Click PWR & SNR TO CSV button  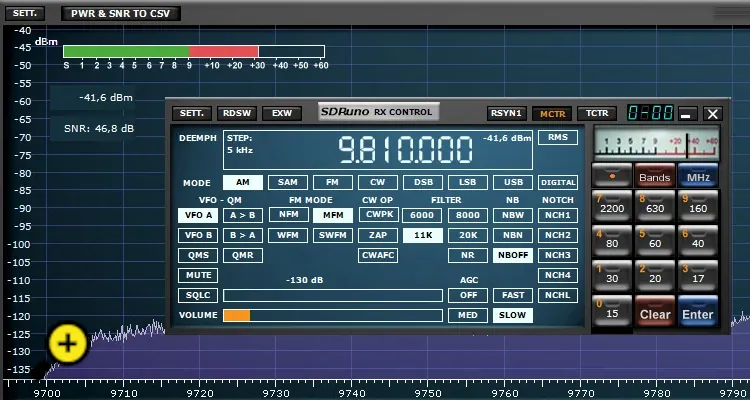point(121,13)
